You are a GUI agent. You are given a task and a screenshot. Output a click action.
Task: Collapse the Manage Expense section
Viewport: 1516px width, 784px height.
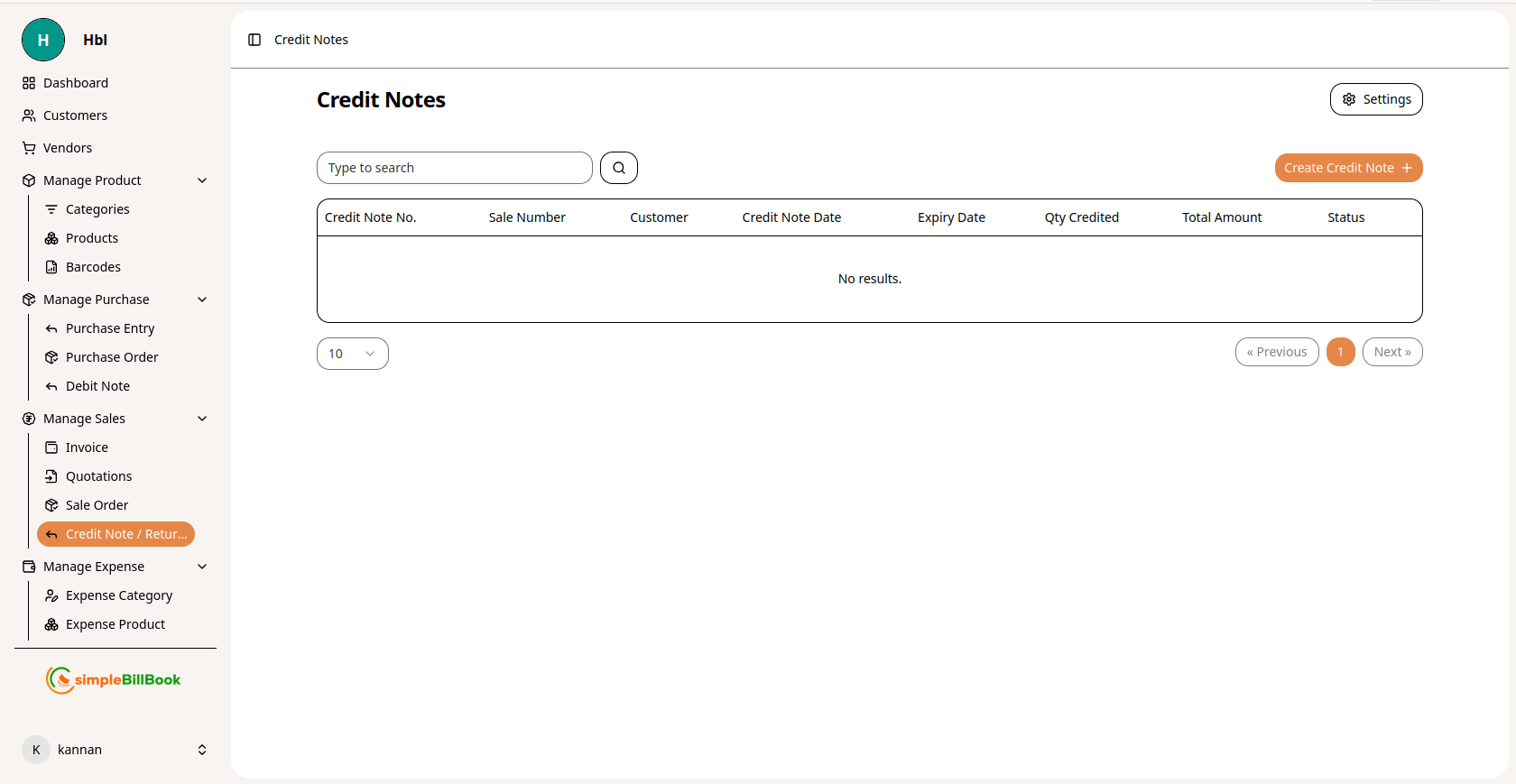pos(202,567)
